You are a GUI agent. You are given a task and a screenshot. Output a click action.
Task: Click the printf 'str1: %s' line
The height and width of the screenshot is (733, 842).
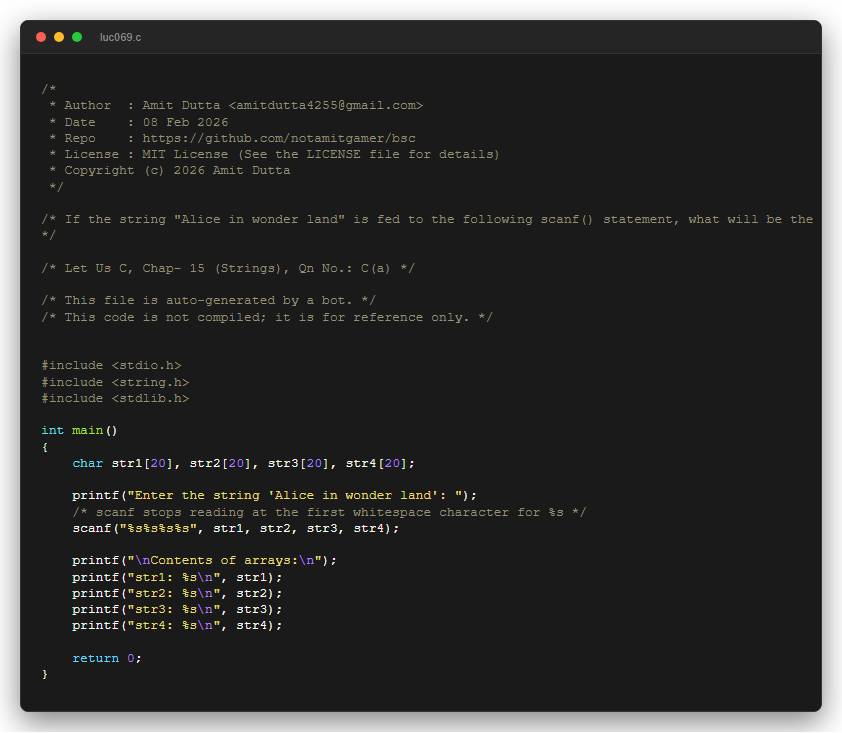(177, 577)
